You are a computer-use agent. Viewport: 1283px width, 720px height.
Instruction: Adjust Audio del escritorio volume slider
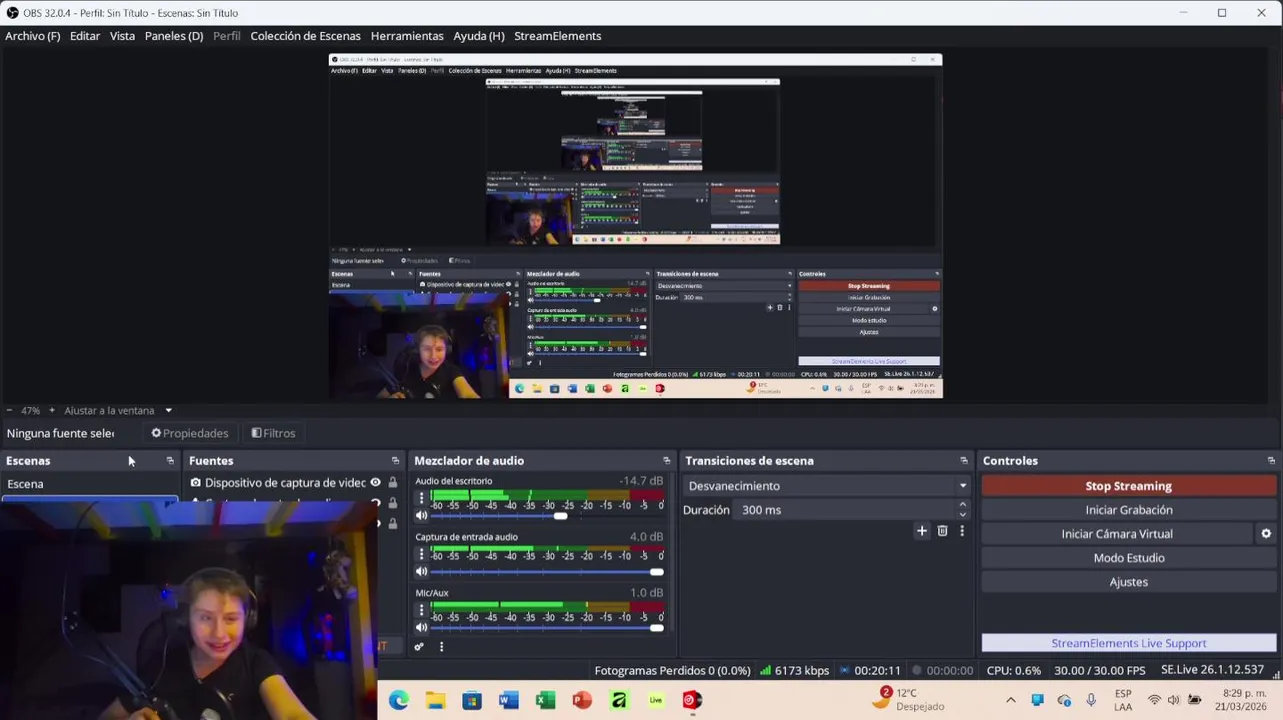point(547,516)
